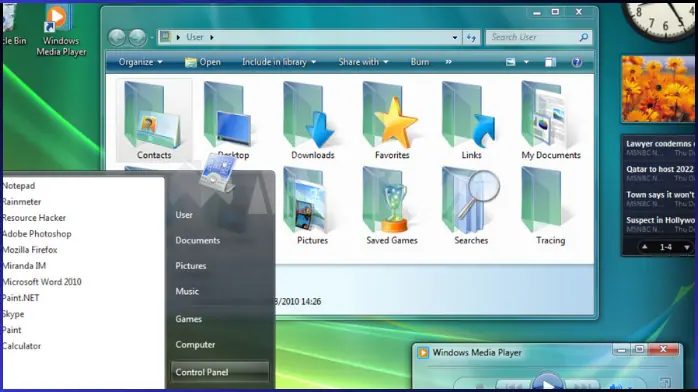
Task: Open the Links folder
Action: 471,120
